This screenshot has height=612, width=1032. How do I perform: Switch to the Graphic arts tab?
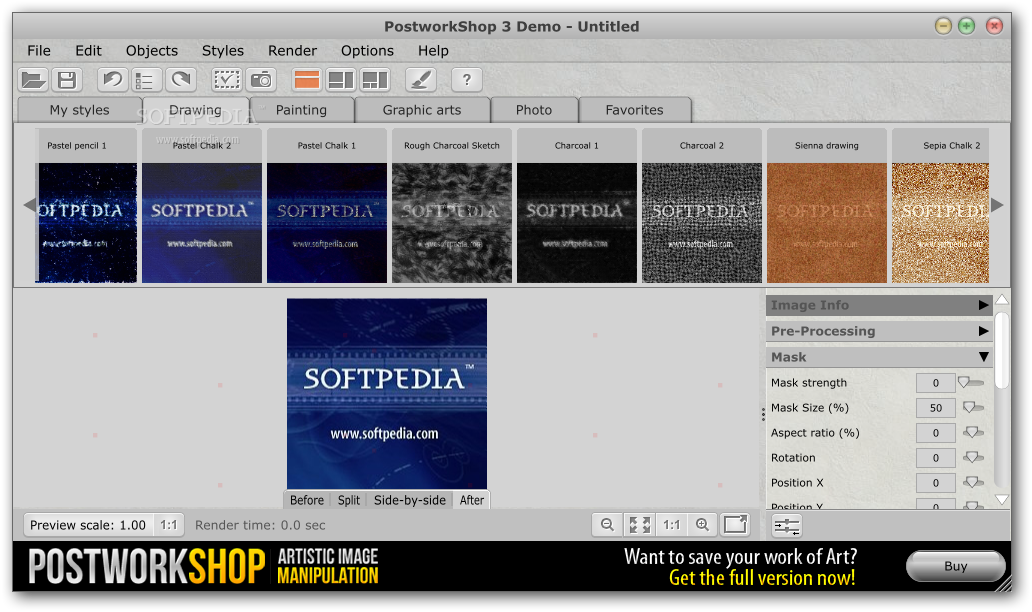[422, 110]
